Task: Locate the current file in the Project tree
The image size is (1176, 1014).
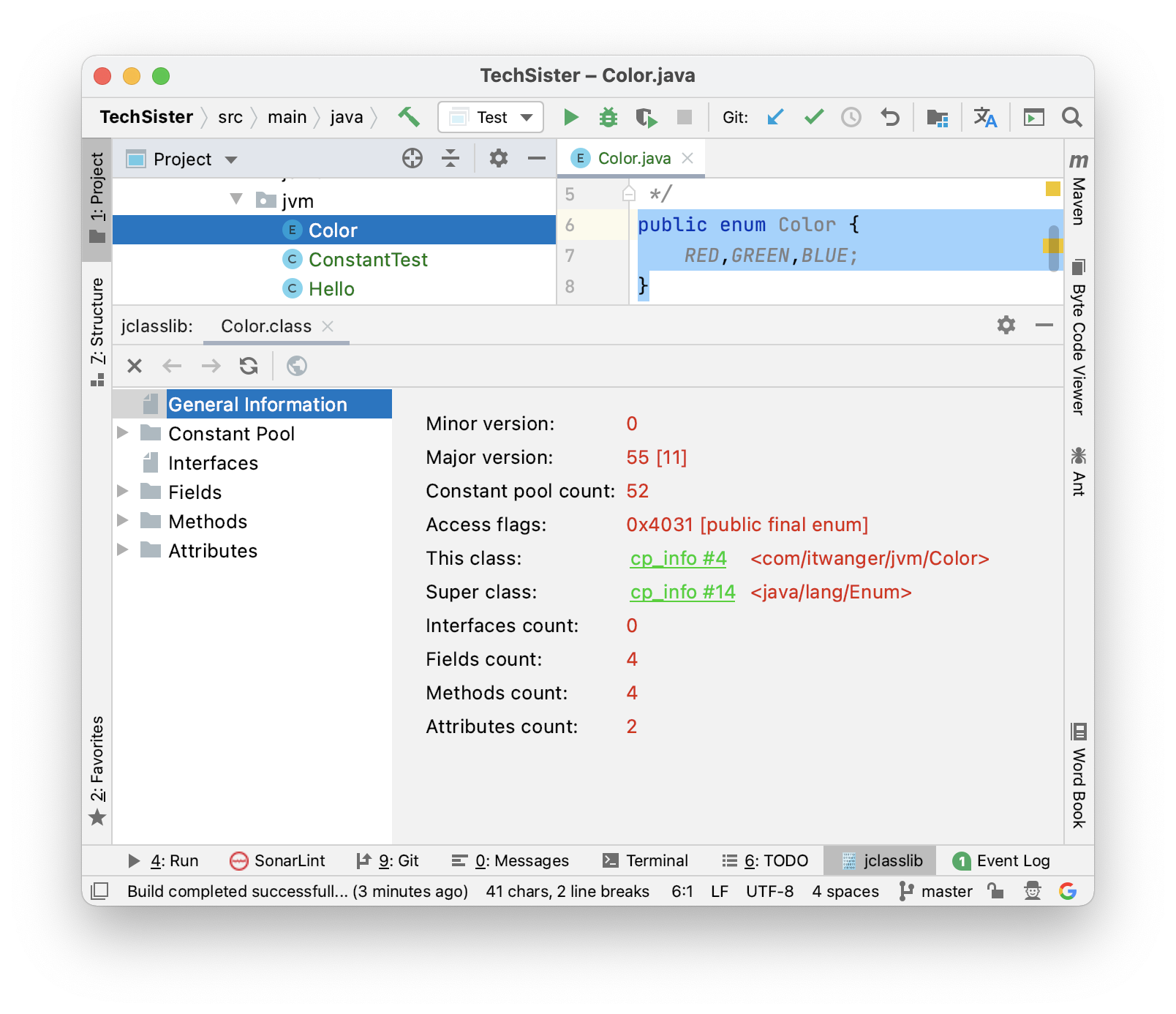Action: 412,158
